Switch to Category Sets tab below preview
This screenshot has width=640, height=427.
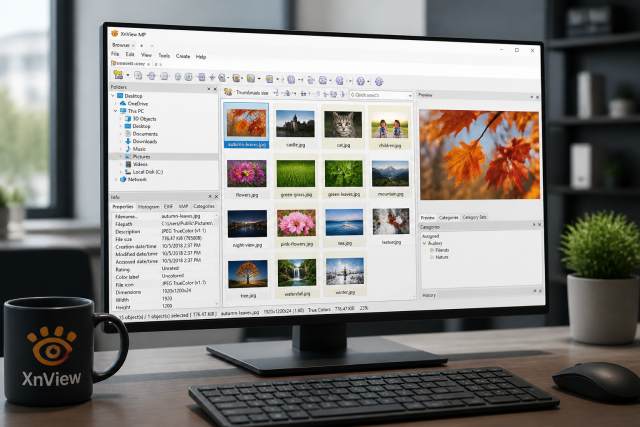(474, 217)
